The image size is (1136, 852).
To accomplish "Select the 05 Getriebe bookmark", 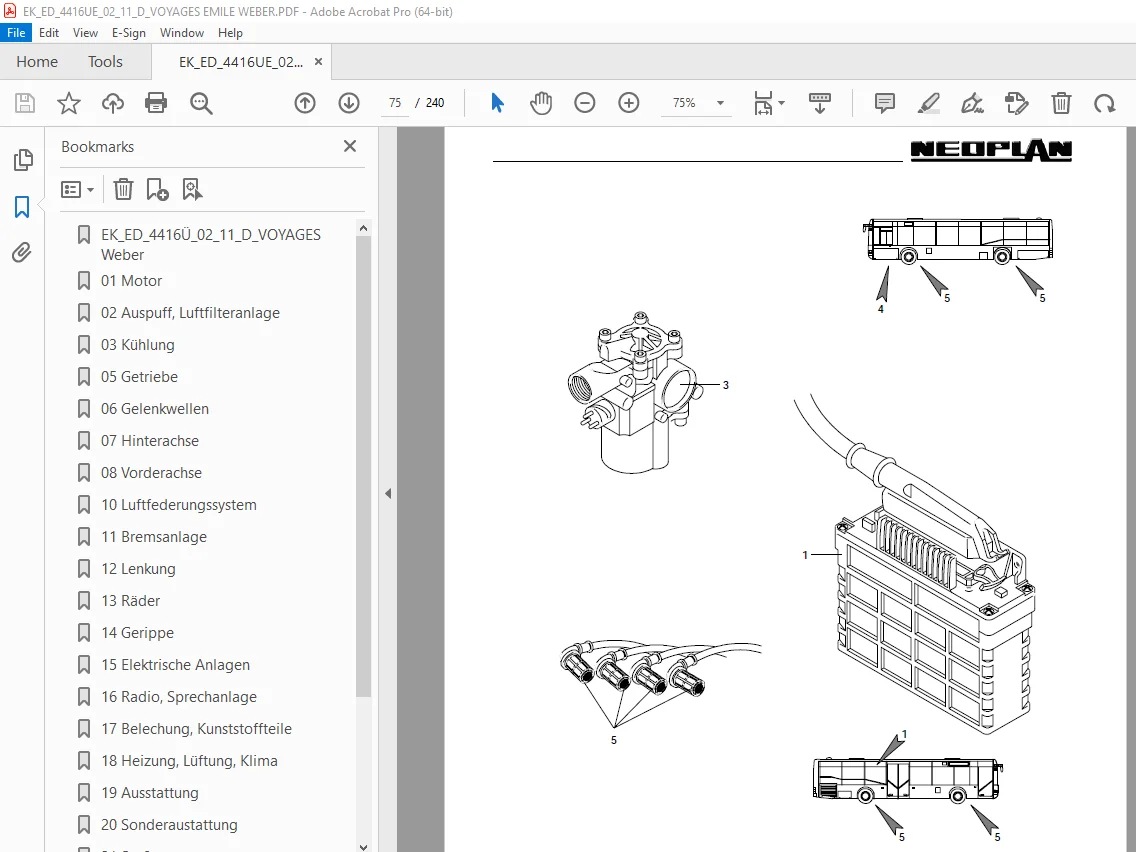I will (139, 376).
